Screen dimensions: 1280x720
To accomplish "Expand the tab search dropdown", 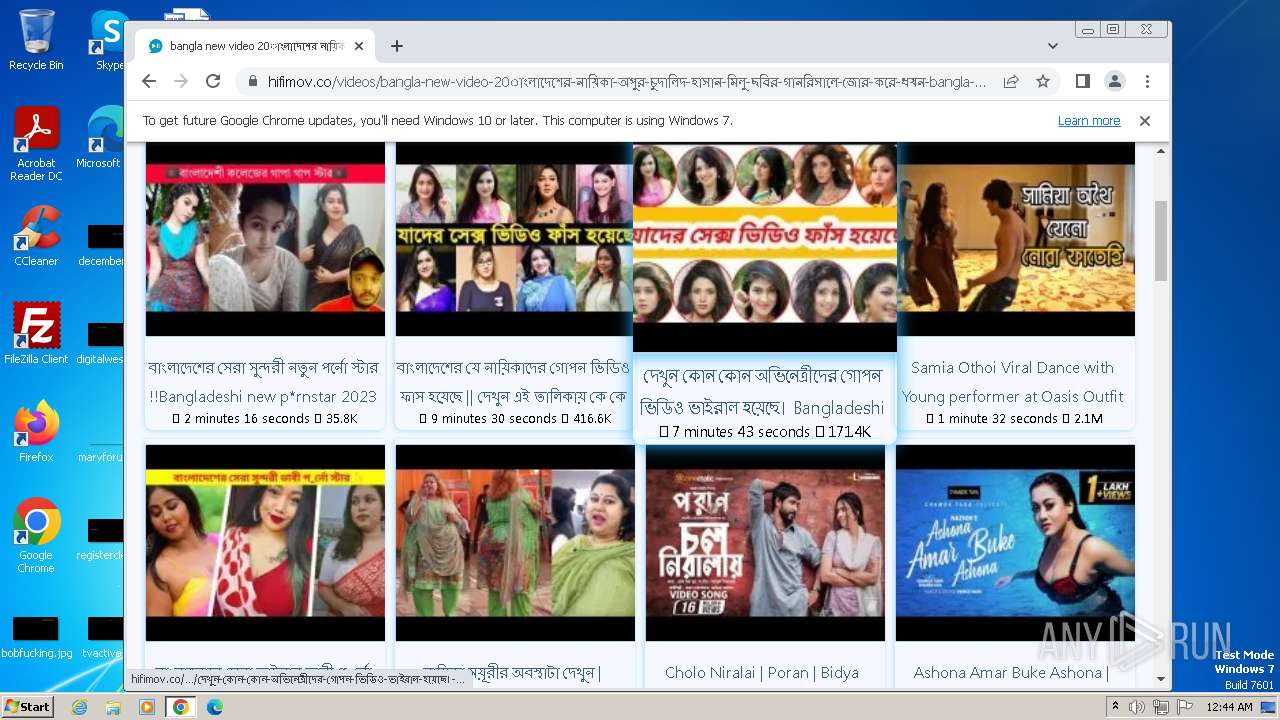I will click(1053, 46).
